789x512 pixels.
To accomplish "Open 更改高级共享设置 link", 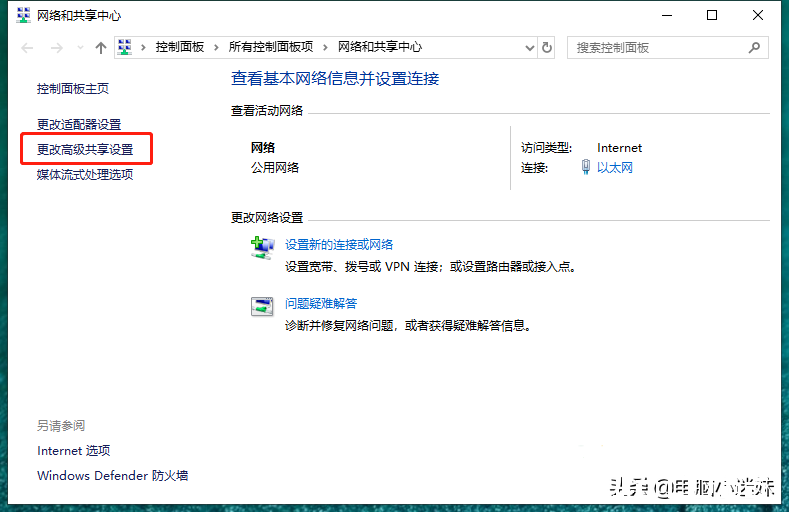I will 85,149.
